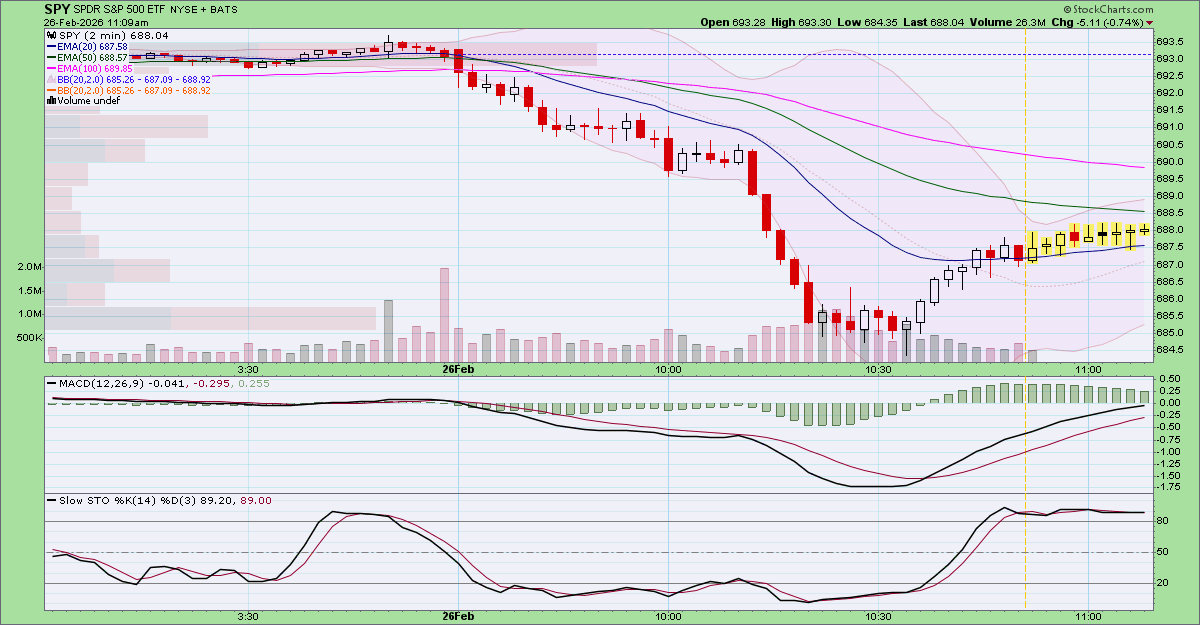Click the 11:00 time label under the stochastic panel
The width and height of the screenshot is (1200, 625).
[x=1088, y=616]
